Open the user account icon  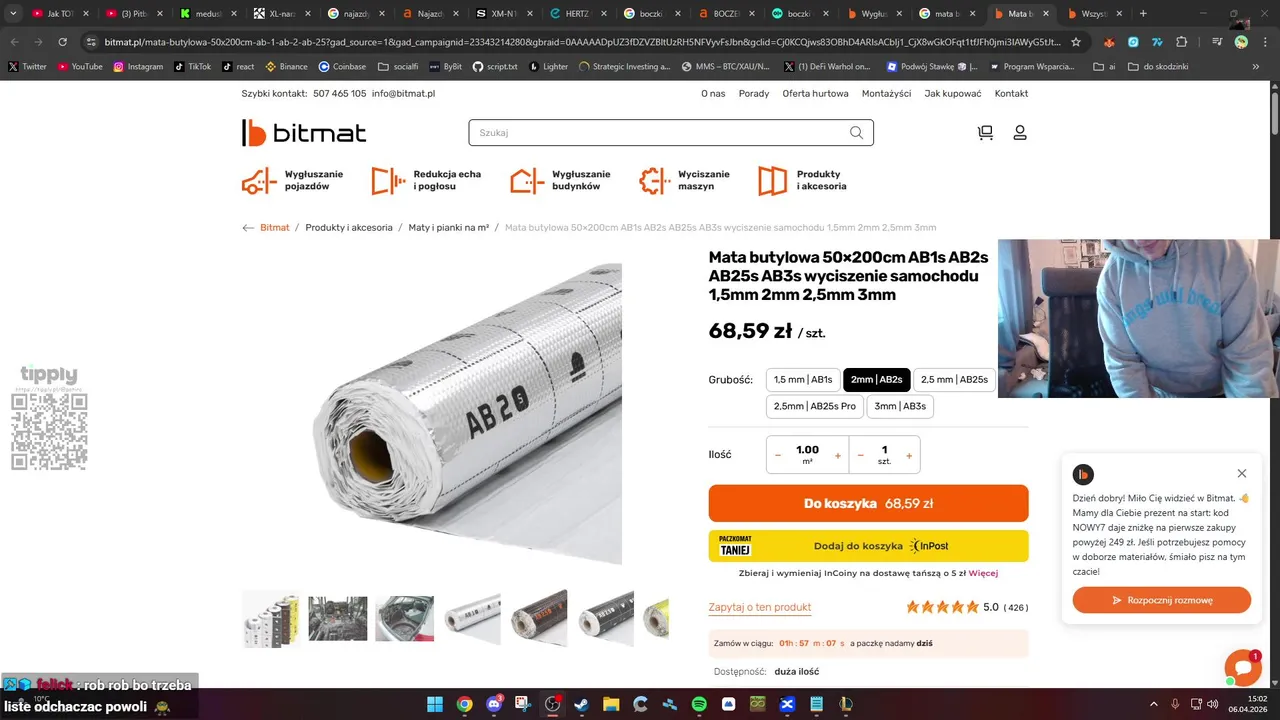click(1020, 133)
